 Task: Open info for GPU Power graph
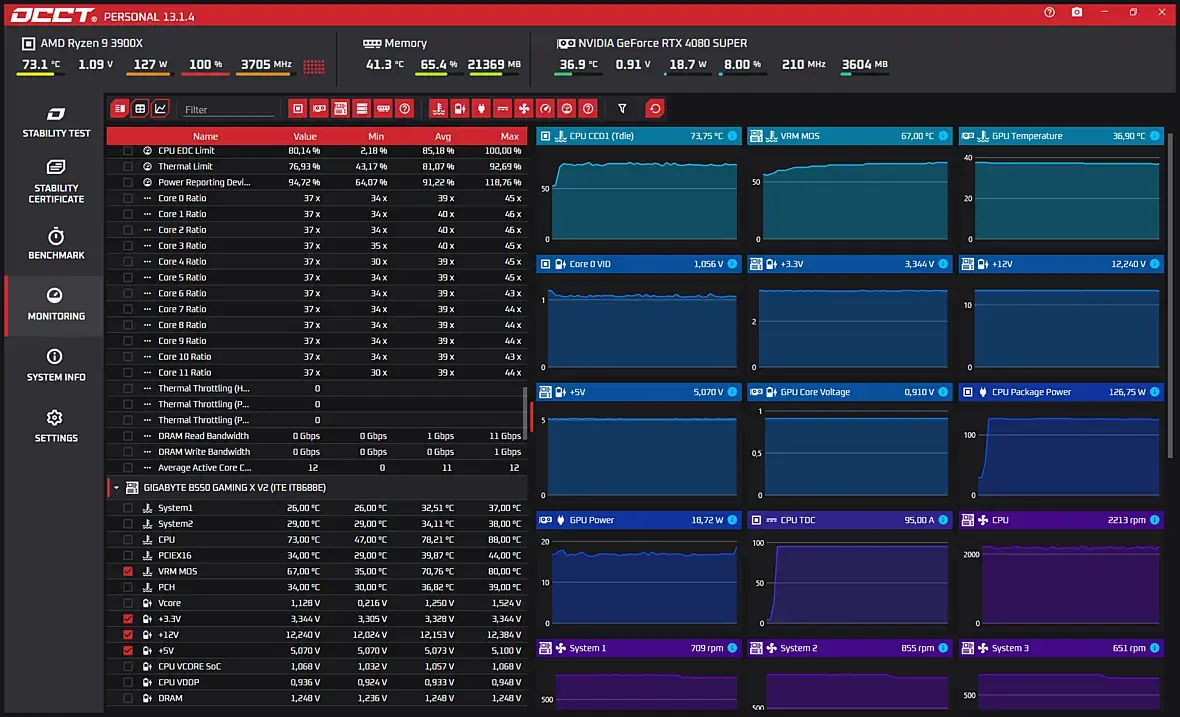pyautogui.click(x=732, y=520)
